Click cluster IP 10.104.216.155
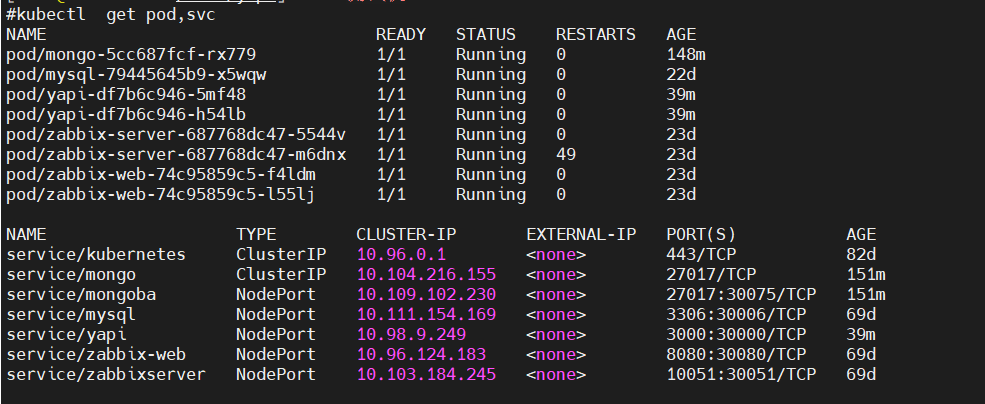 coord(426,275)
